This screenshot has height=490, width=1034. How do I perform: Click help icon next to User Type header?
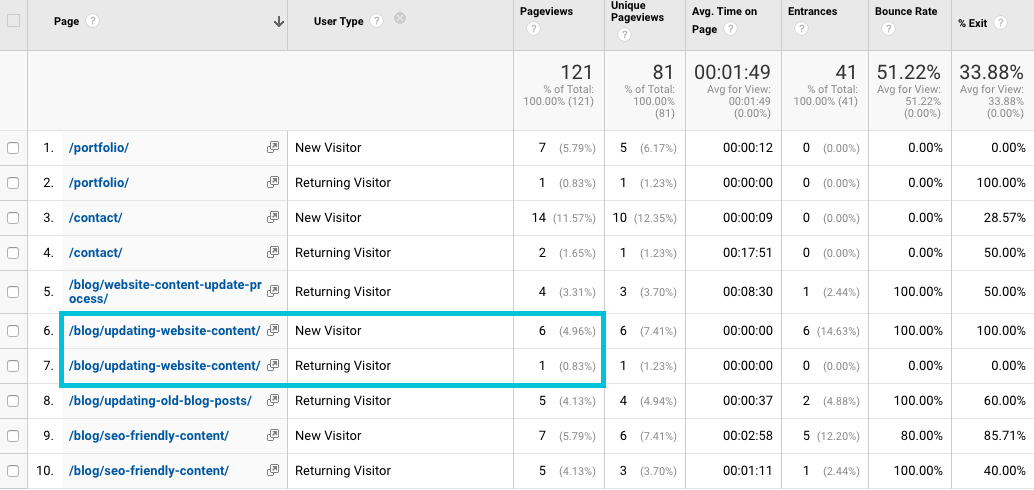click(x=376, y=21)
